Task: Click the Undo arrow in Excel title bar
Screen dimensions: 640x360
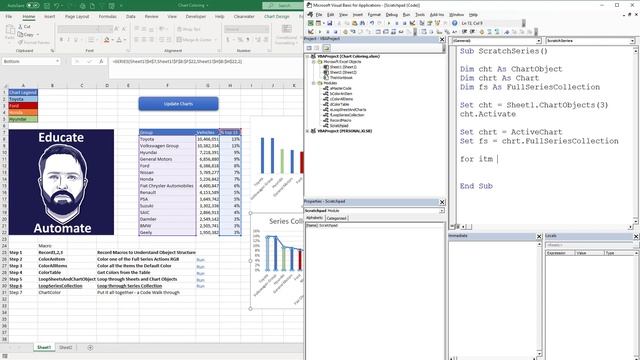Action: click(x=57, y=6)
